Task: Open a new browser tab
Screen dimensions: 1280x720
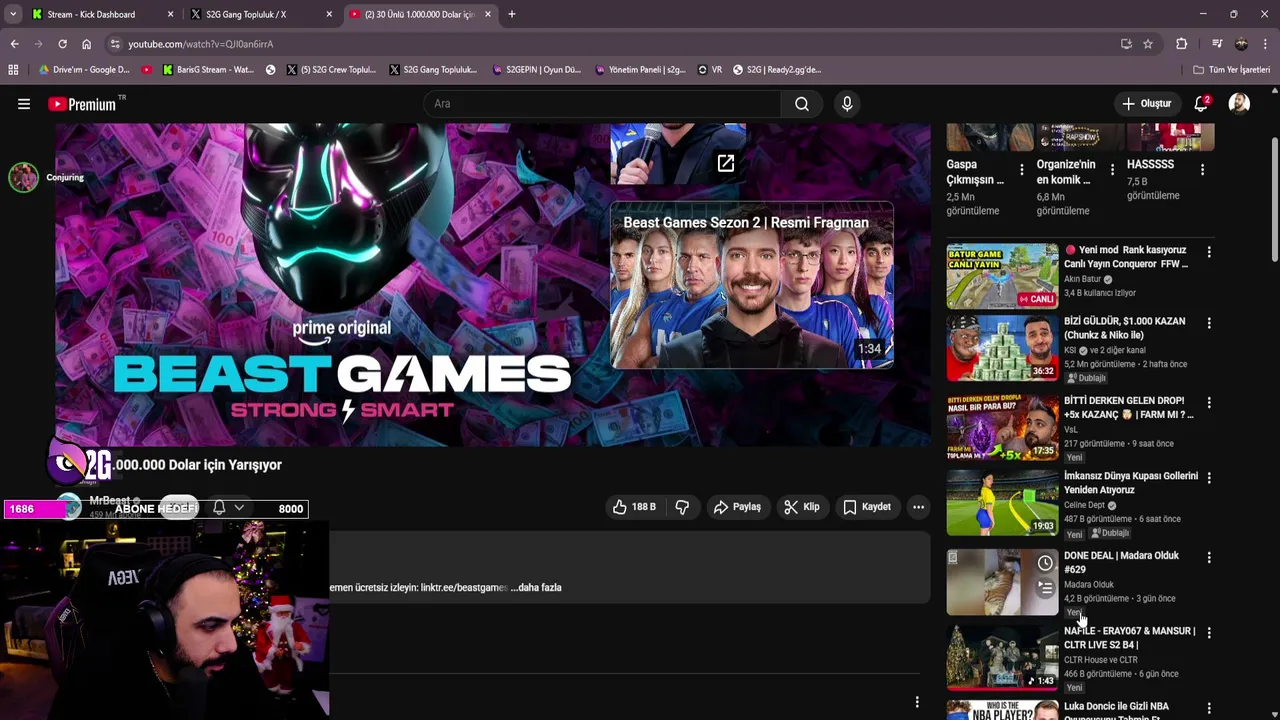Action: [x=512, y=14]
